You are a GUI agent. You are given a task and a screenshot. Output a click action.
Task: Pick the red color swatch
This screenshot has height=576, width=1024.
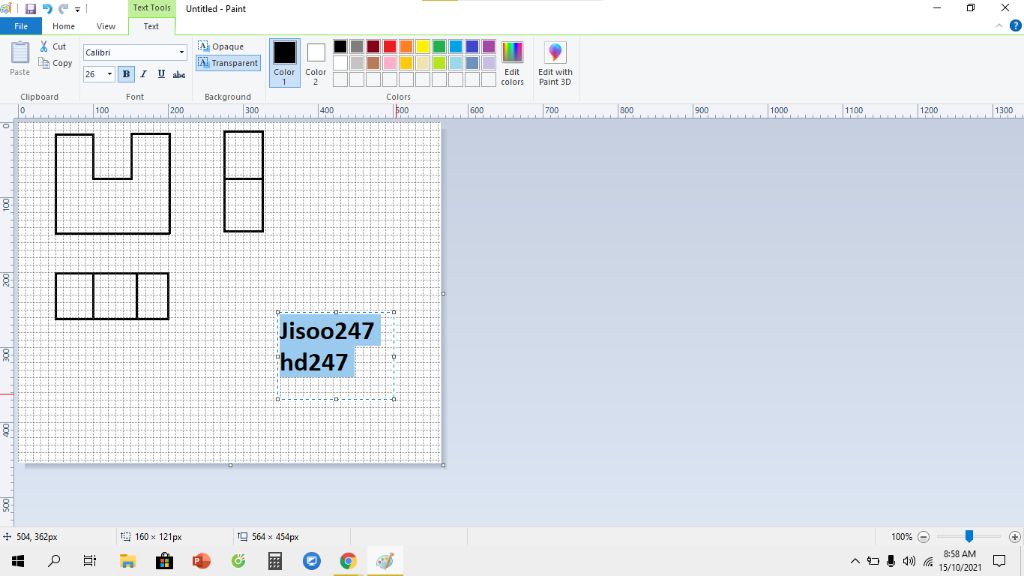[x=390, y=46]
